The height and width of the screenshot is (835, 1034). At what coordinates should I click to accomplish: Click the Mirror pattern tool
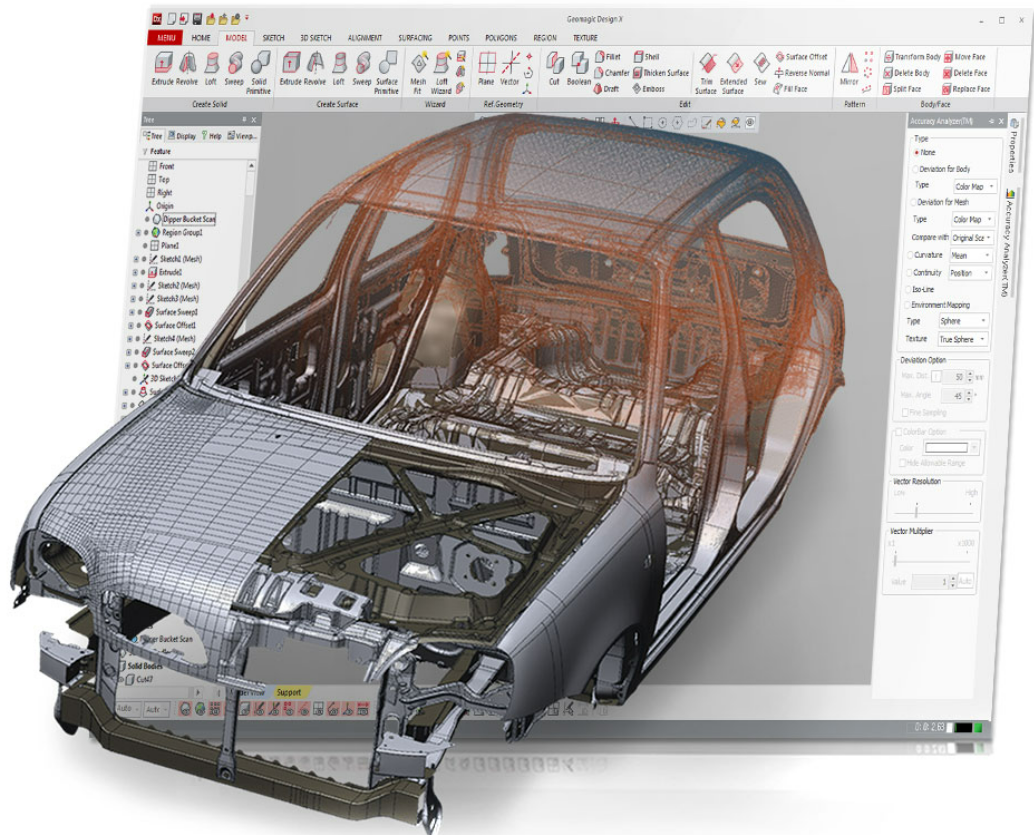tap(849, 69)
